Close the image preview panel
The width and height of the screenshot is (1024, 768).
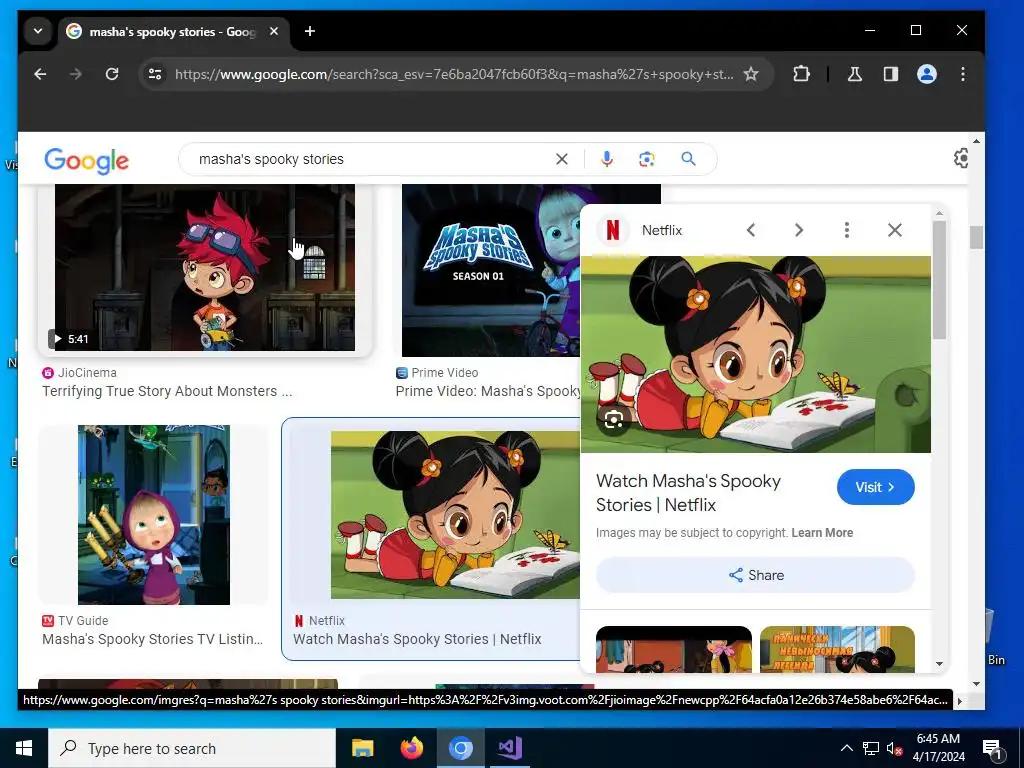click(895, 230)
